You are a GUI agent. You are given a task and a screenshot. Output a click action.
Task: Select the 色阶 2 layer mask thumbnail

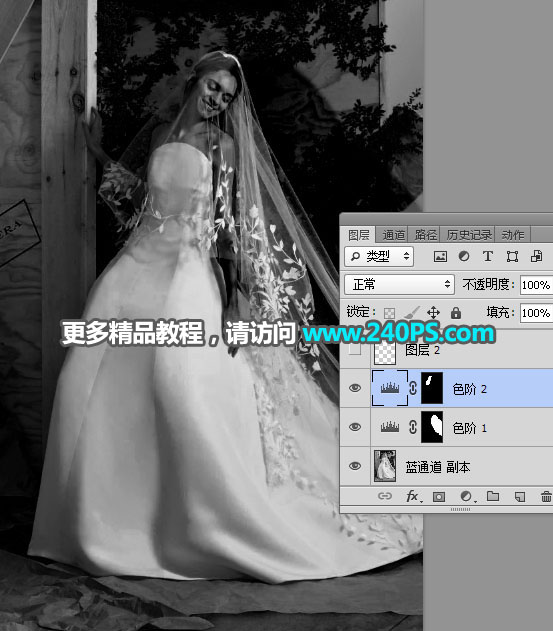[432, 388]
